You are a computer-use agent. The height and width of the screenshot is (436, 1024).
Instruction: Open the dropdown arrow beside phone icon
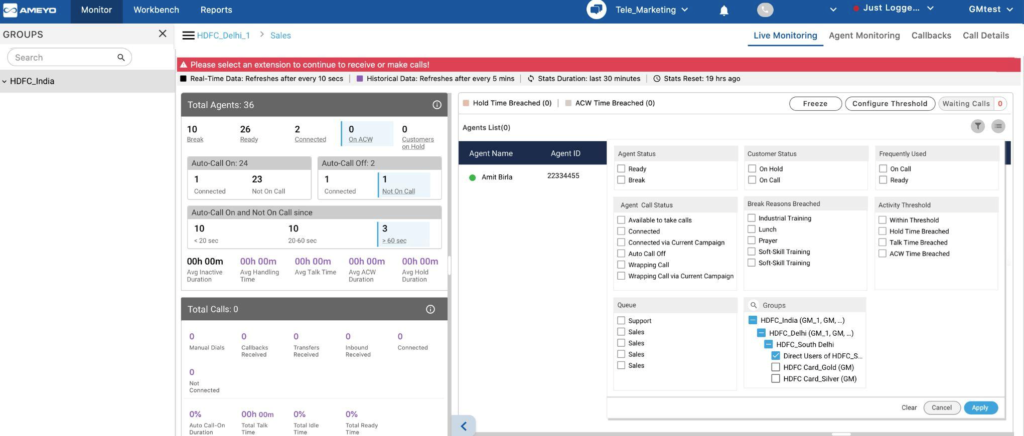[833, 10]
